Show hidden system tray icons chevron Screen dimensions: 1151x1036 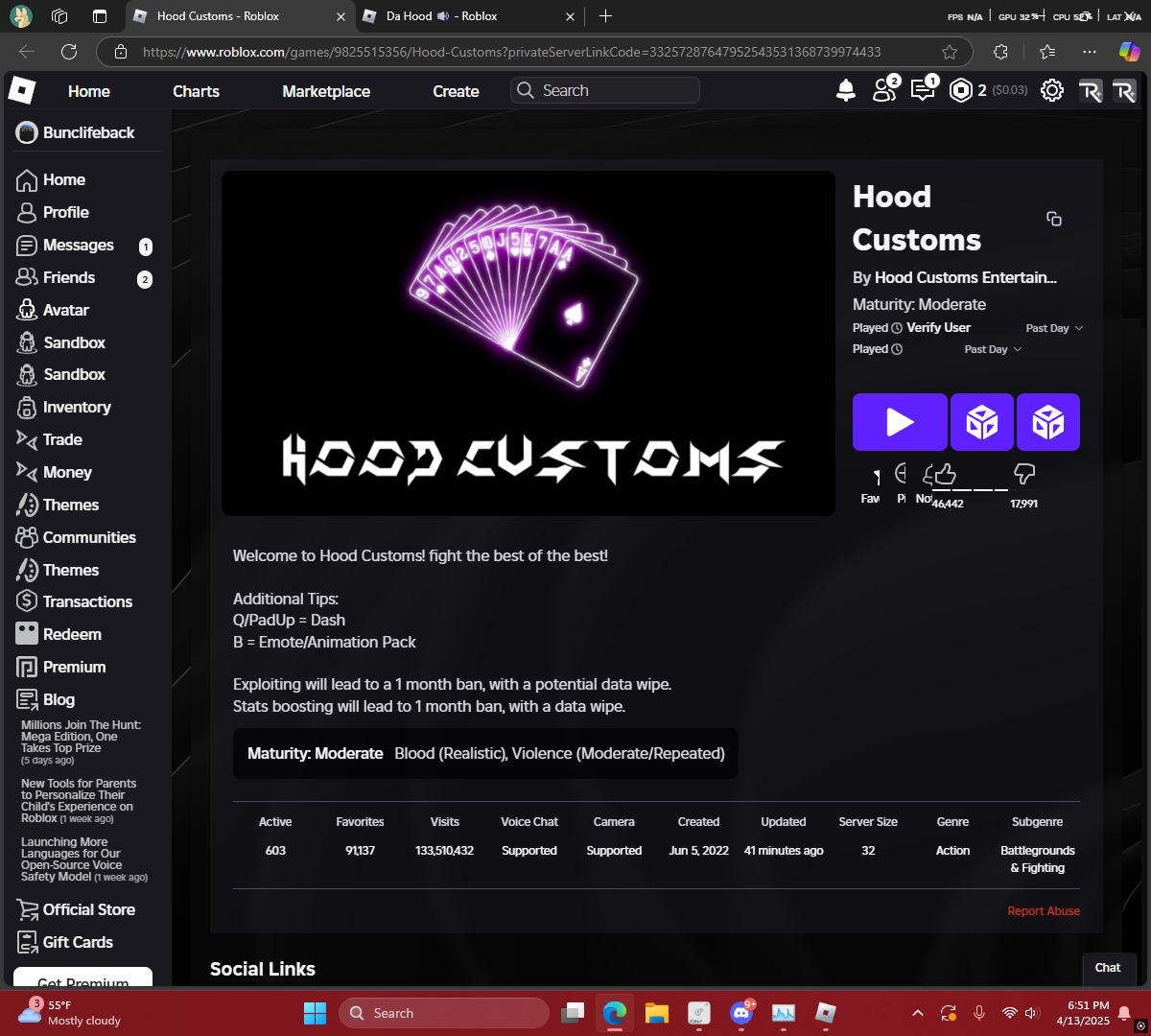click(918, 1013)
